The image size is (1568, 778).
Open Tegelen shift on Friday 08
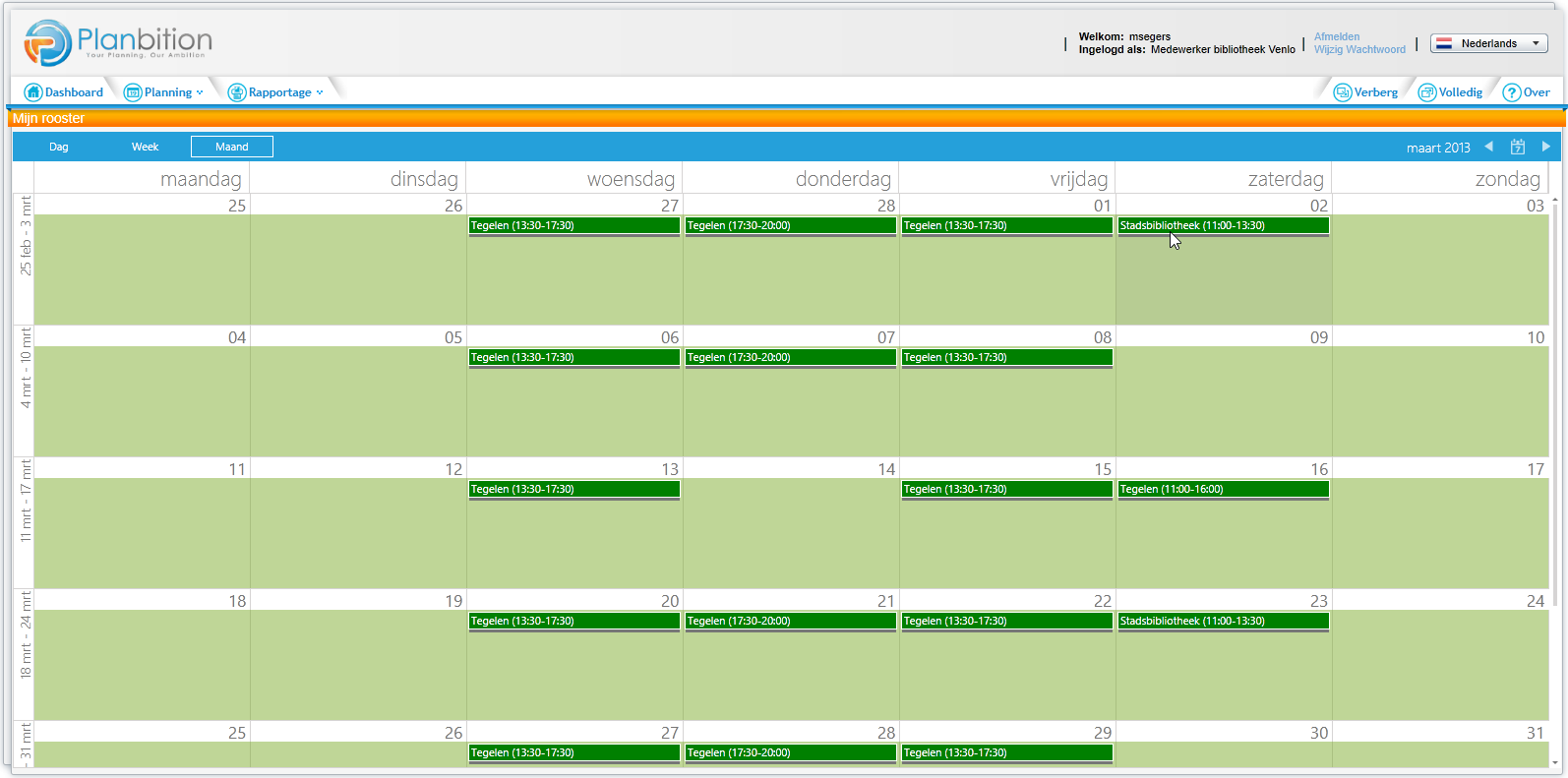click(x=1007, y=358)
